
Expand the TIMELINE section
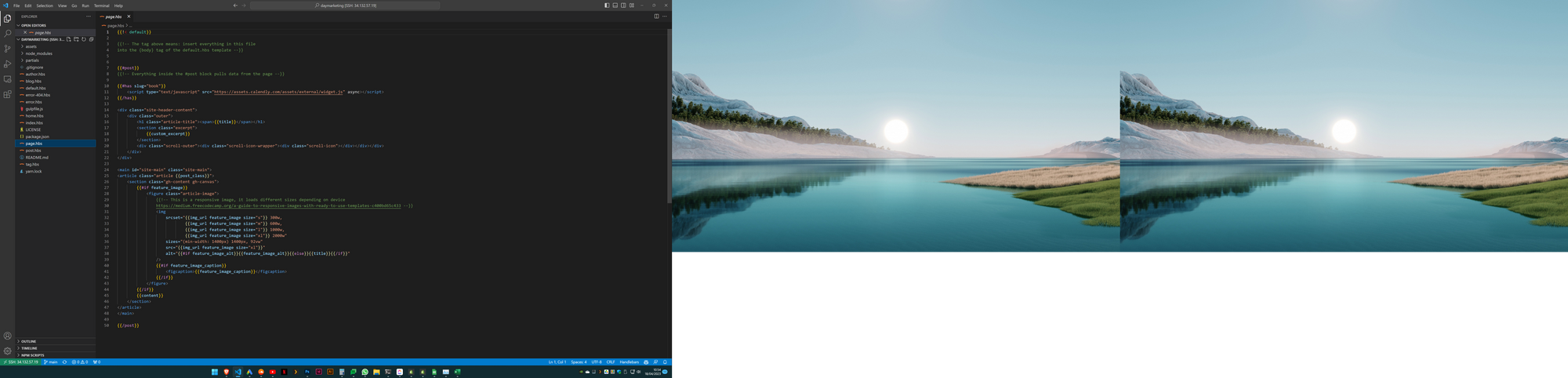pos(29,348)
